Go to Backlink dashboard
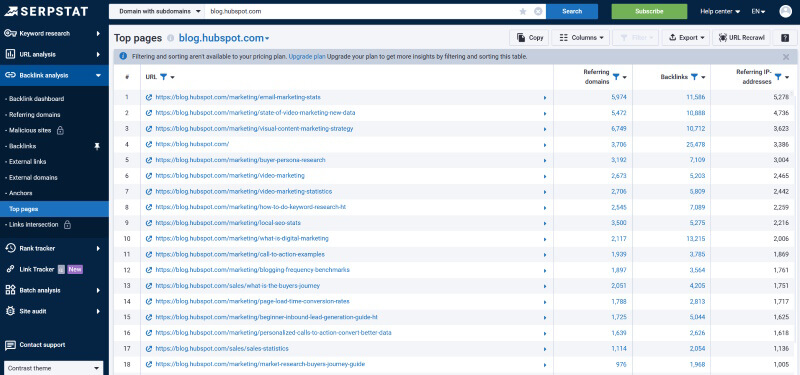 pos(36,99)
